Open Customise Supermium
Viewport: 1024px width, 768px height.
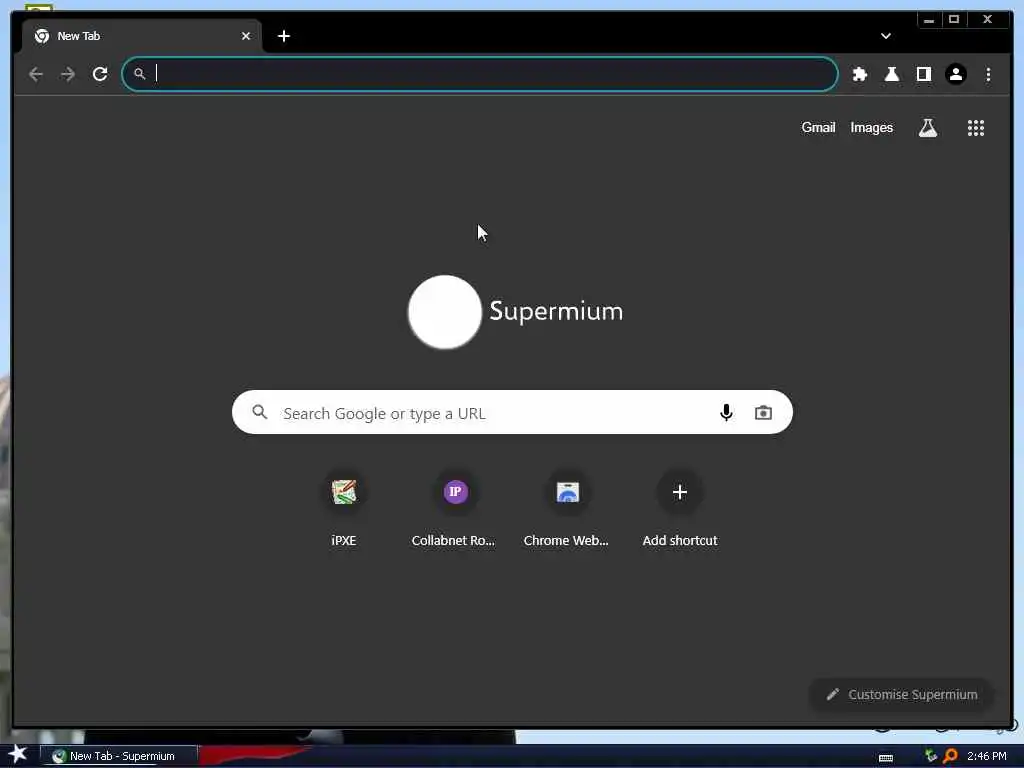pos(901,695)
